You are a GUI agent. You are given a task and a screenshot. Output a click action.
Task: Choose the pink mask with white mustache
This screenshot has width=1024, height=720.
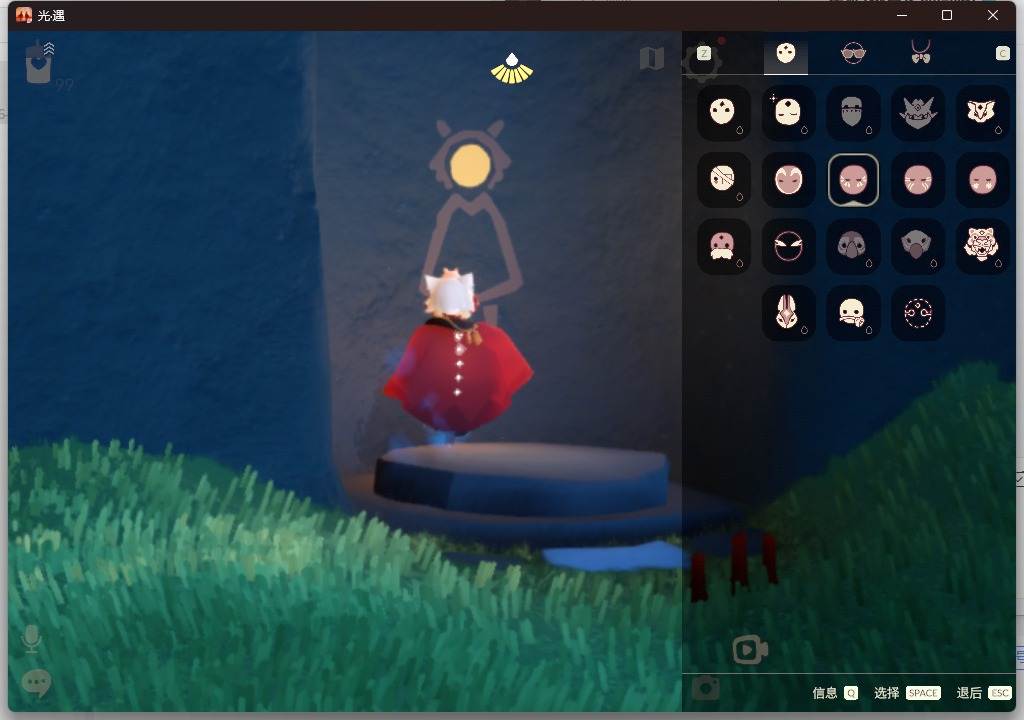pos(722,246)
